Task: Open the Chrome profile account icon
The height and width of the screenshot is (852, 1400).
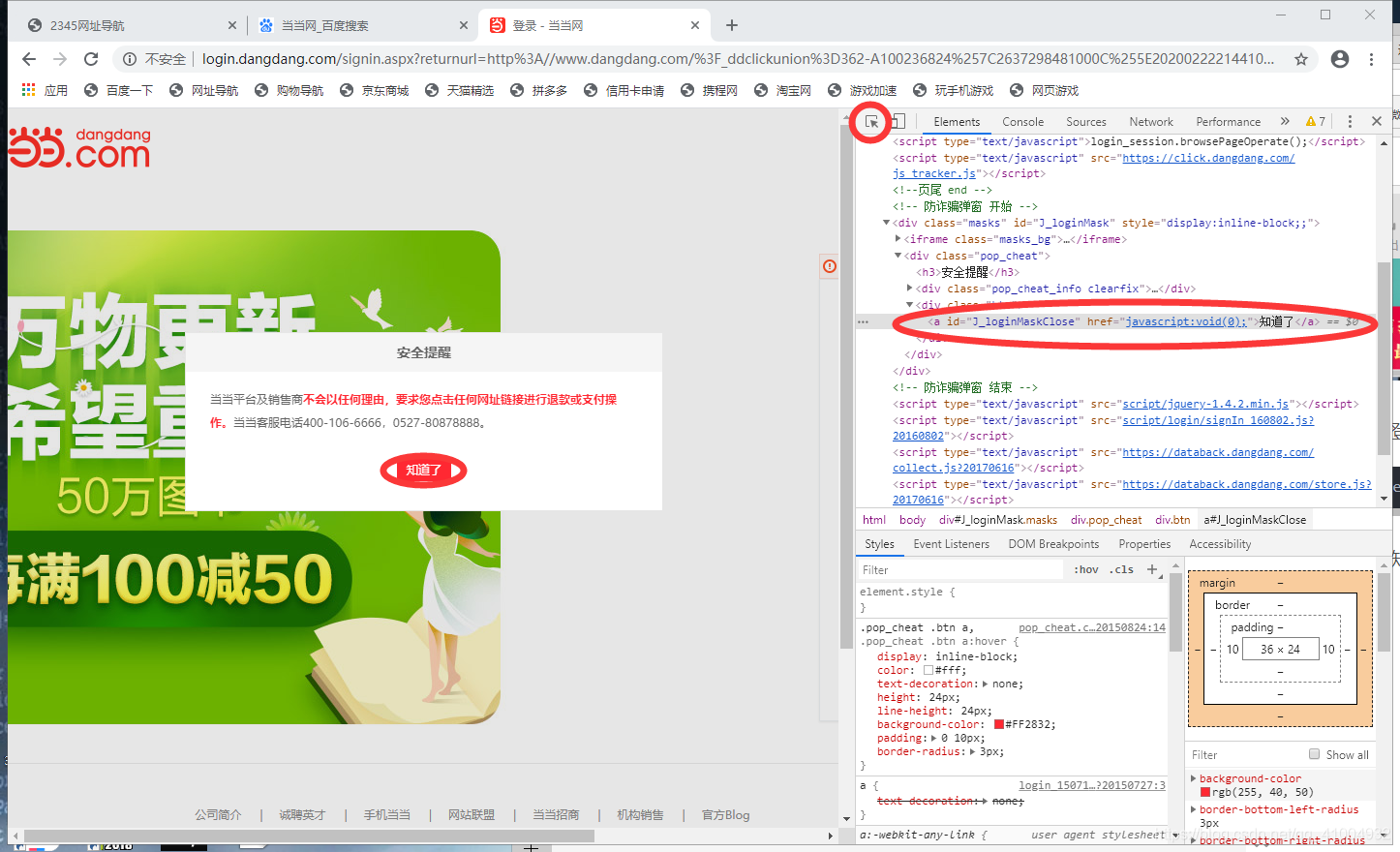Action: (1340, 59)
